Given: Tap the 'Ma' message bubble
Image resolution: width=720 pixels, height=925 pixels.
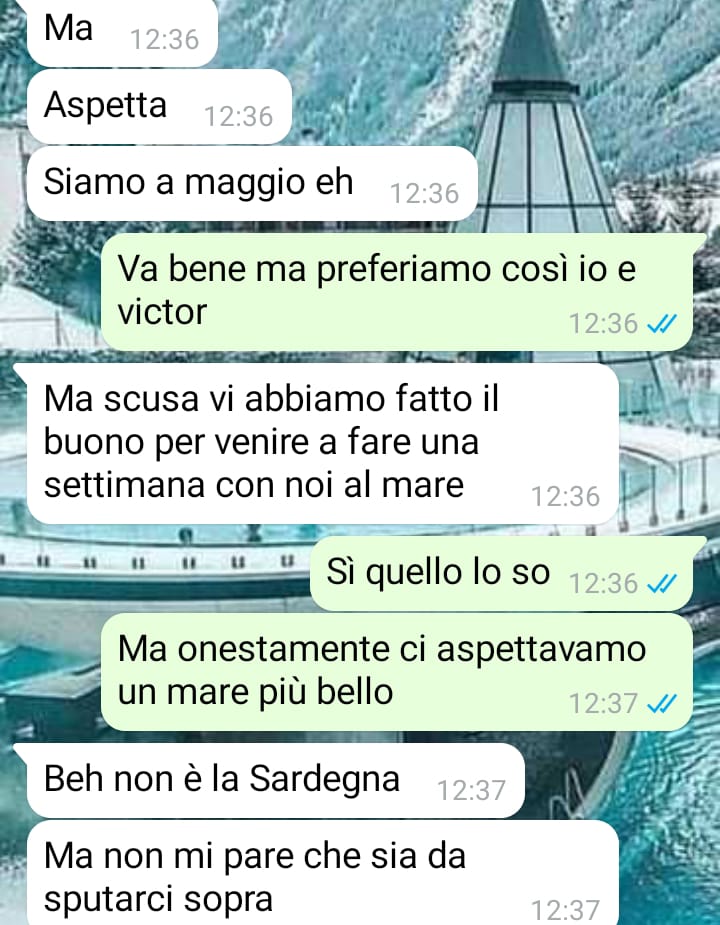Looking at the screenshot, I should [x=122, y=31].
